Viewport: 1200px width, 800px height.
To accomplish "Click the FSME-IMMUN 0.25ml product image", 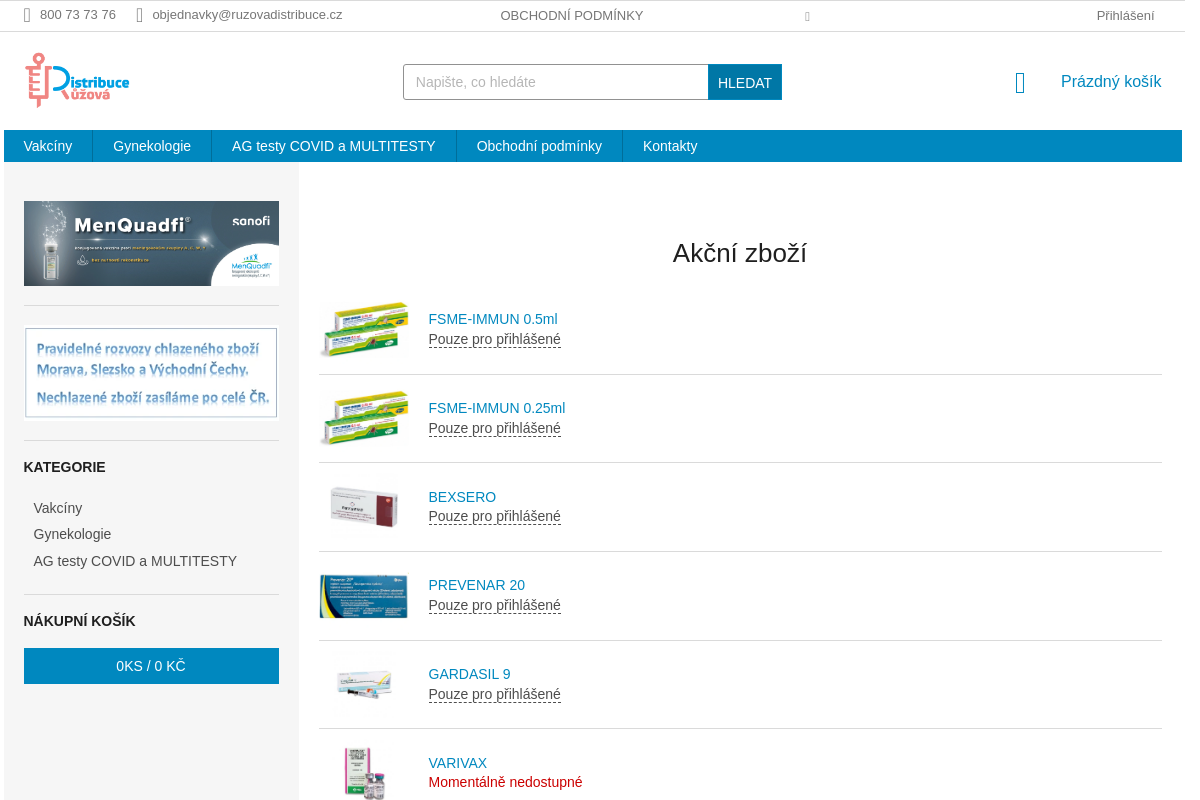I will pyautogui.click(x=364, y=418).
